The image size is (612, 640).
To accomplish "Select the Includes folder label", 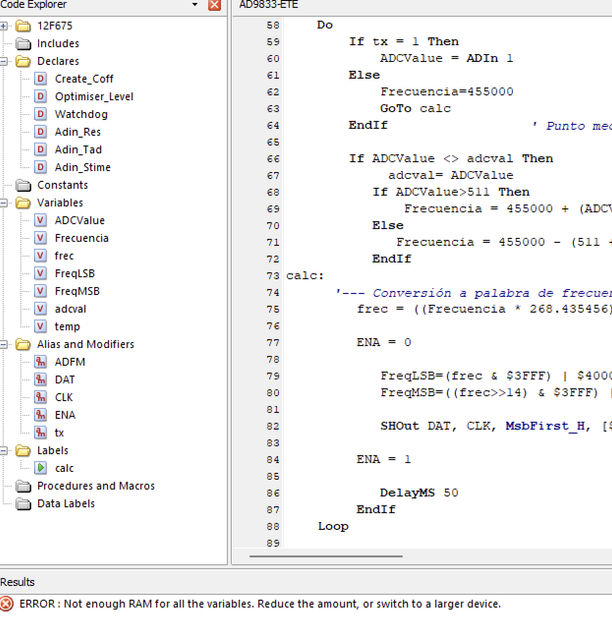I will [x=58, y=44].
